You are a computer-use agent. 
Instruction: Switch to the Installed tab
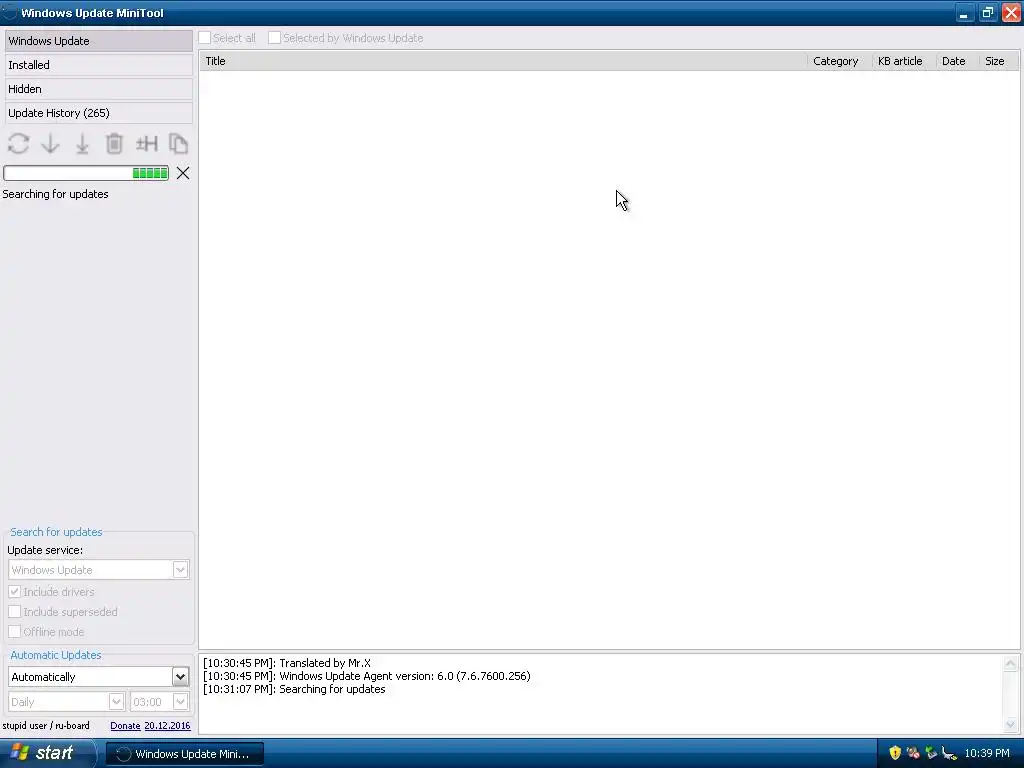pos(99,65)
